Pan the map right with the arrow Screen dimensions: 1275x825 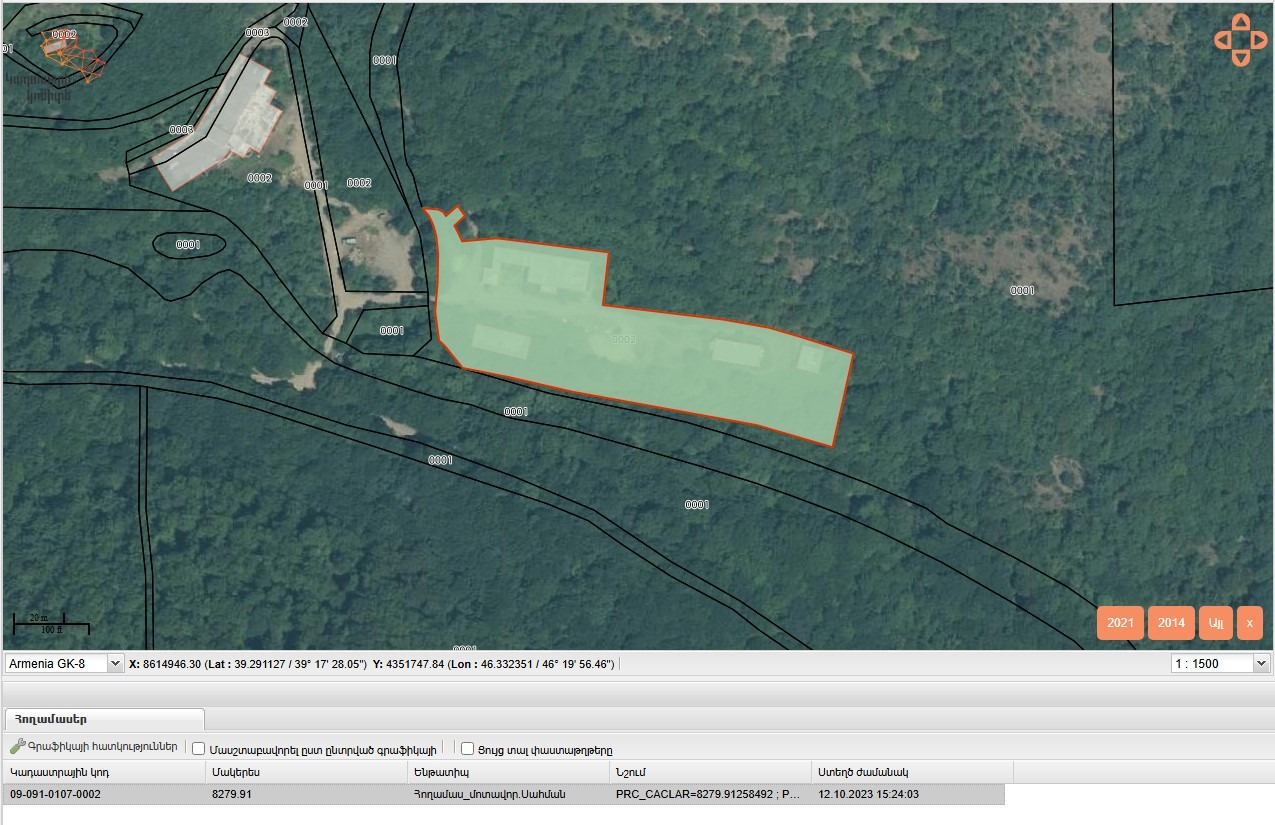(x=1259, y=40)
